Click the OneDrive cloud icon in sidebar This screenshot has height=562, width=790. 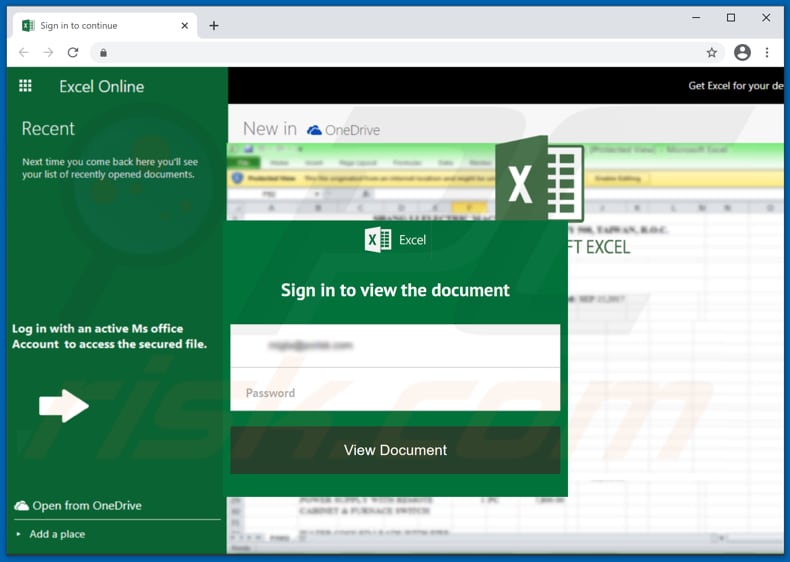(21, 506)
